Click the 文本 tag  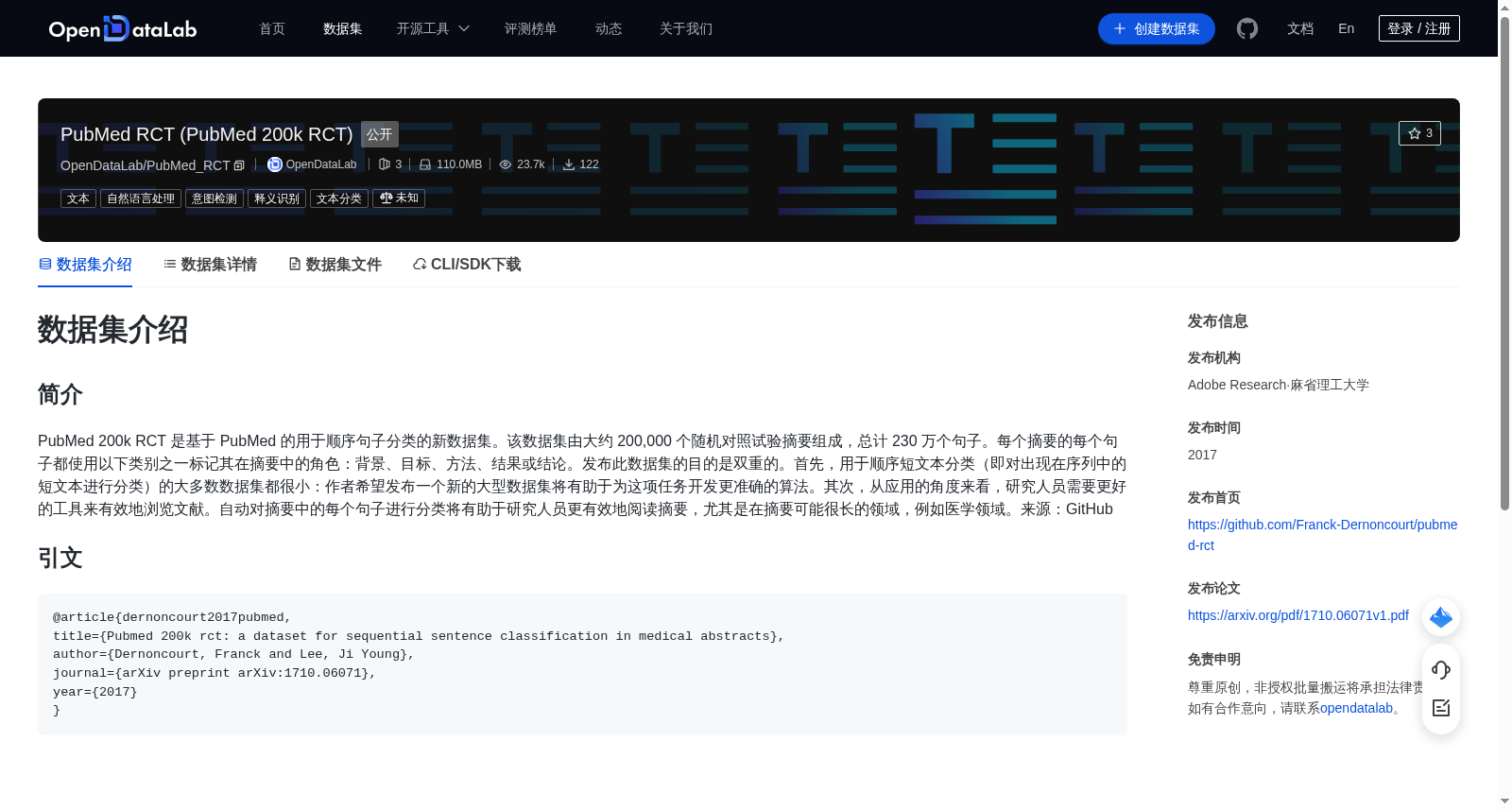[x=78, y=198]
